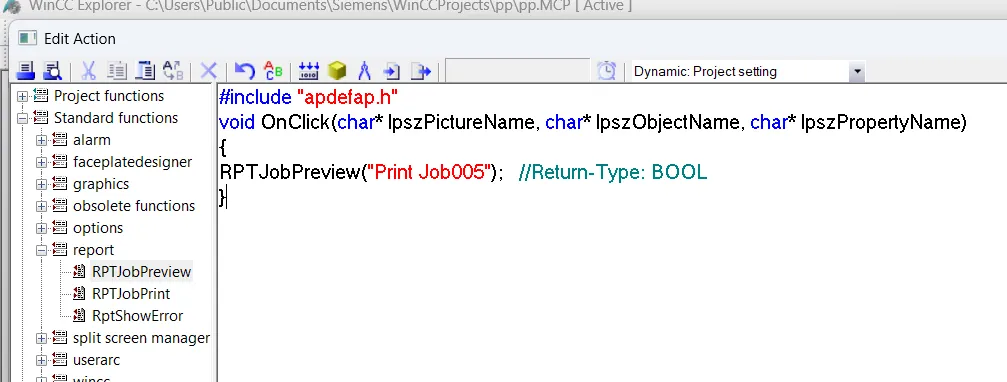Click RPTJobPreview call in the code
Screen dimensions: 1007x382
tap(290, 172)
